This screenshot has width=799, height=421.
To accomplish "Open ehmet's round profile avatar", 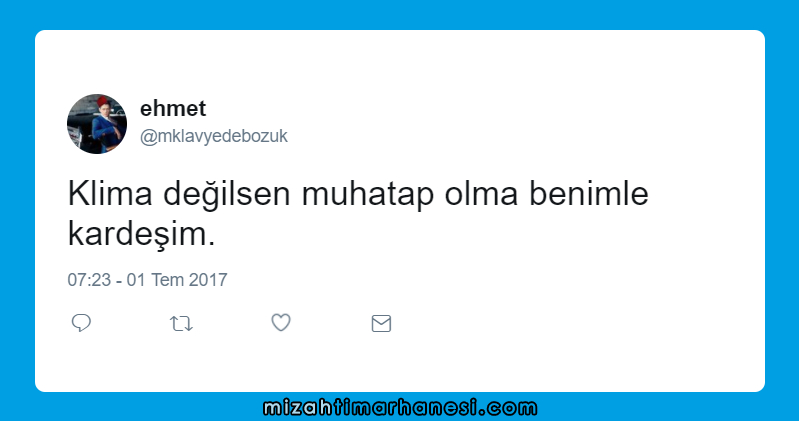I will [97, 124].
